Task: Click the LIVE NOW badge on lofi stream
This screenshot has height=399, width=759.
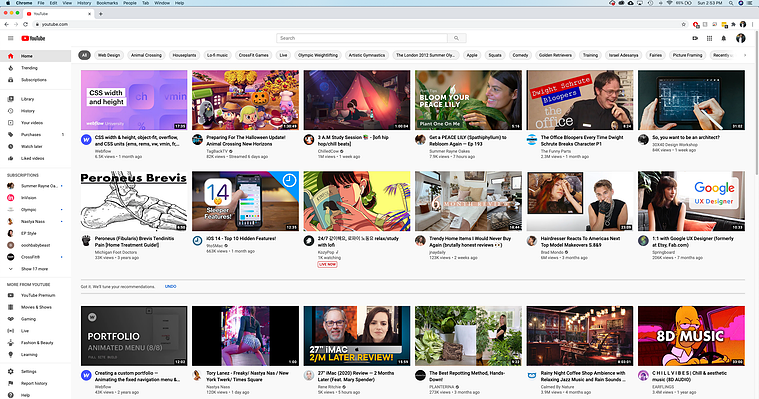Action: (327, 264)
